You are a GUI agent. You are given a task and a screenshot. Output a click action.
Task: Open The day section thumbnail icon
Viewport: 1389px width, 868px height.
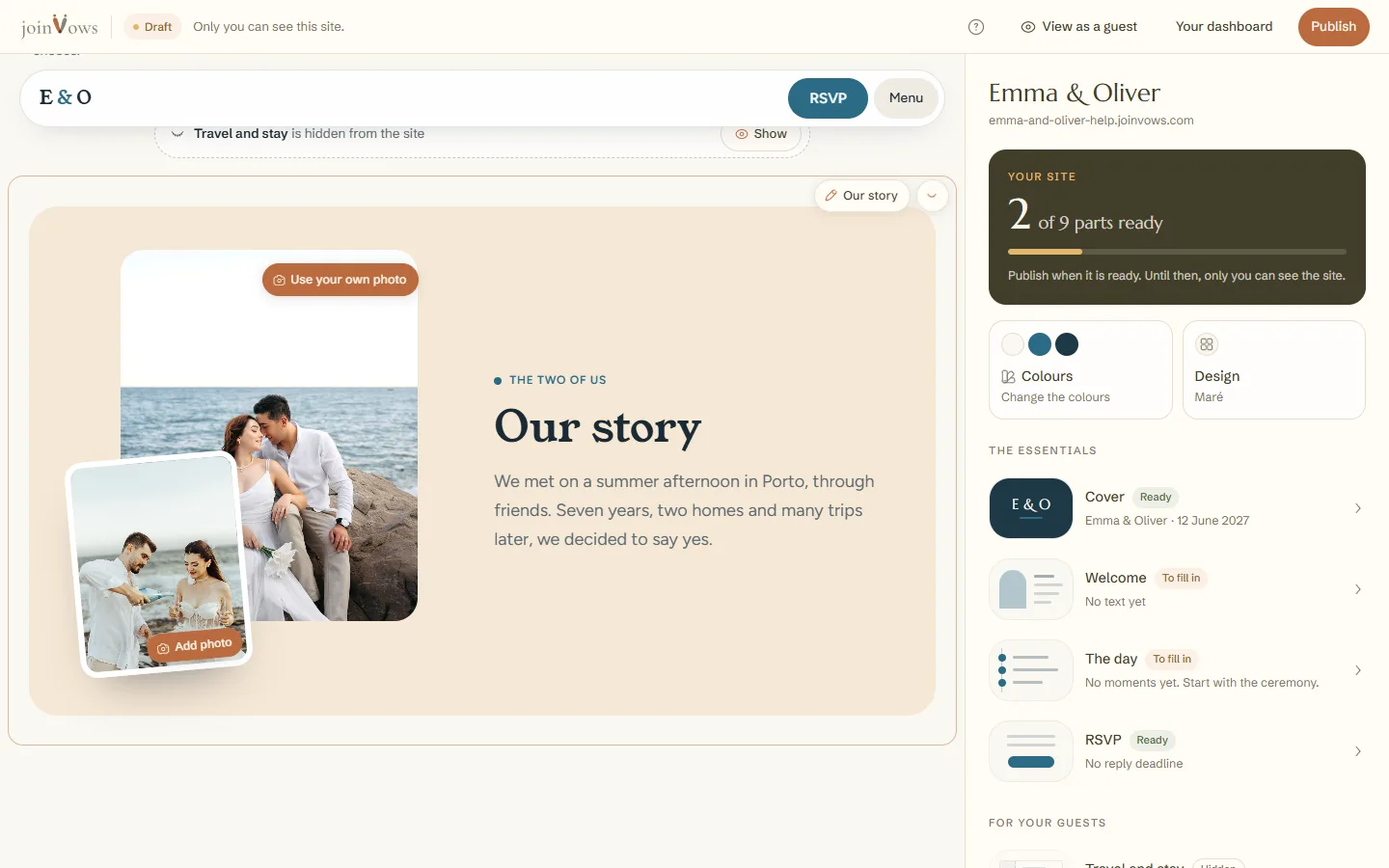coord(1031,670)
